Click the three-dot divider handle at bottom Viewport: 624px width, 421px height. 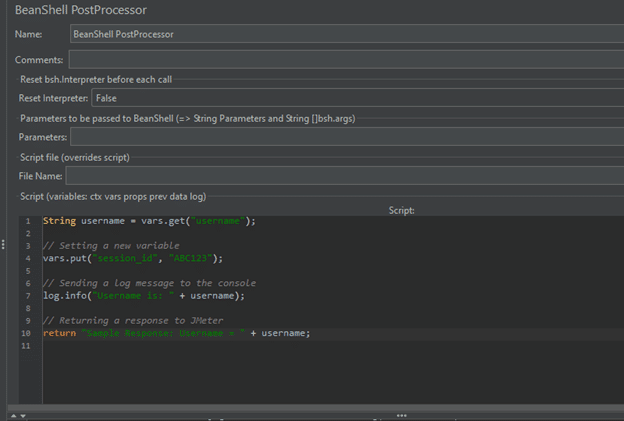(x=402, y=415)
